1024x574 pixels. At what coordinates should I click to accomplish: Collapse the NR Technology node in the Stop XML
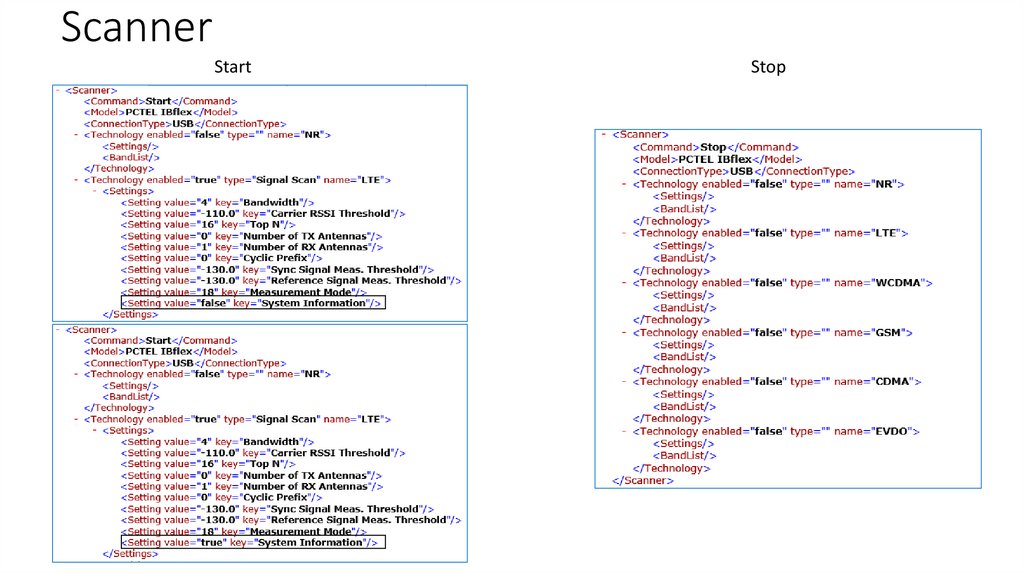tap(624, 184)
